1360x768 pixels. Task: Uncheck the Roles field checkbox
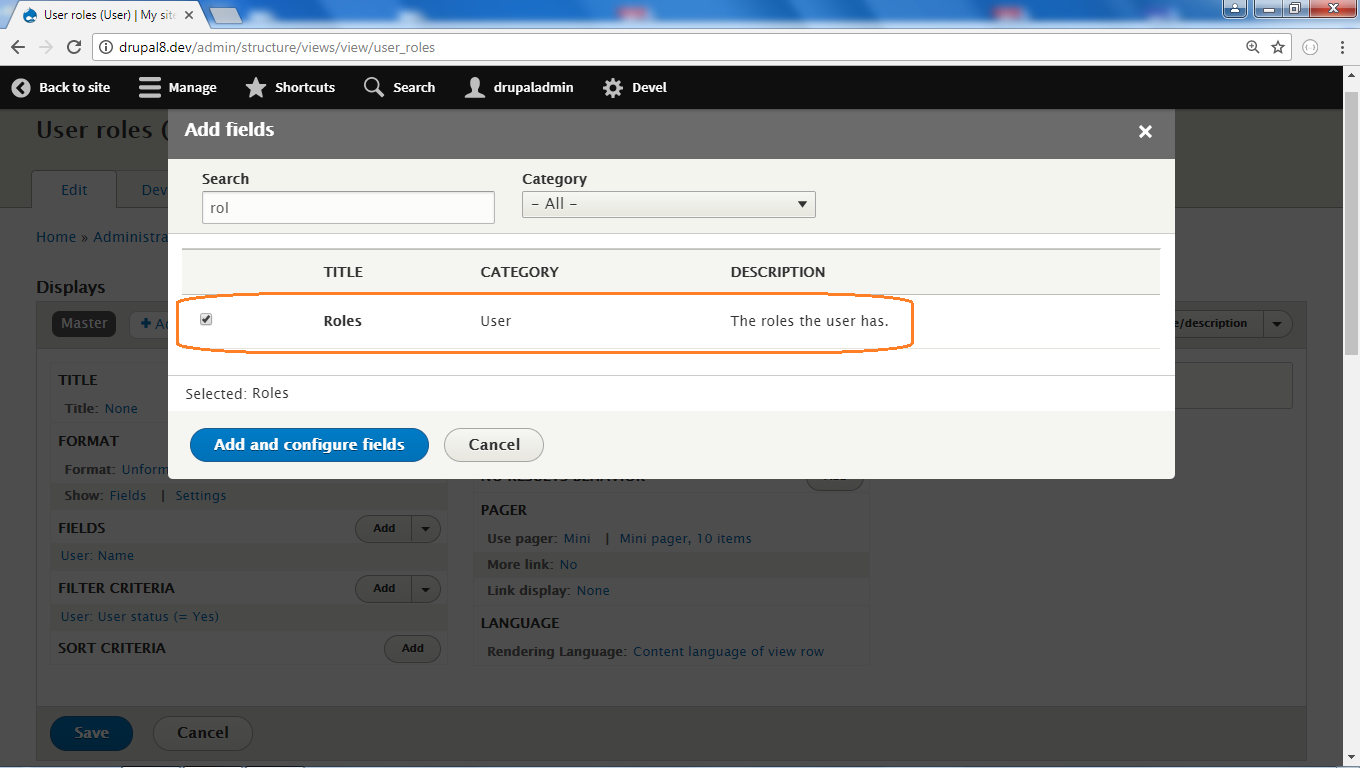coord(206,319)
